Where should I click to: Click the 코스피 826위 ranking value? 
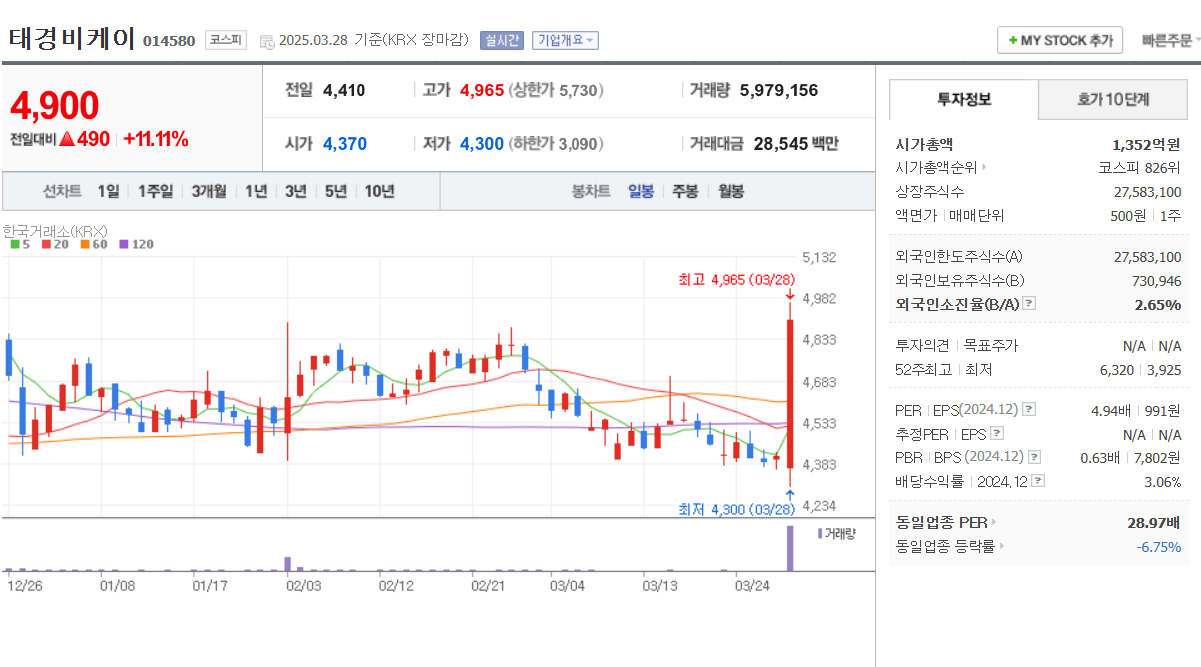pos(1139,168)
